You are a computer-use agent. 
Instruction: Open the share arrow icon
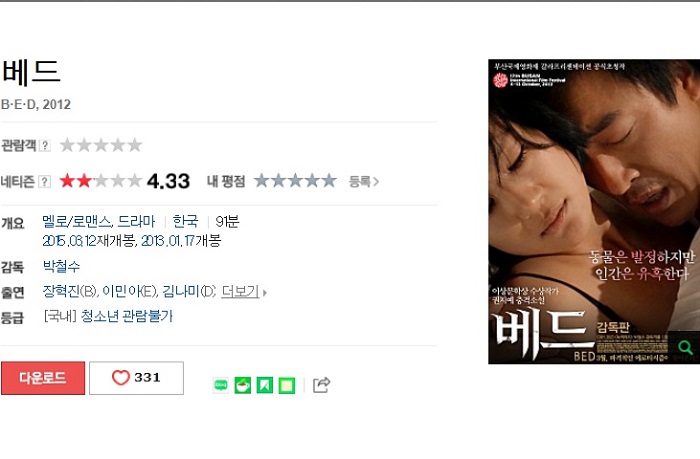321,384
